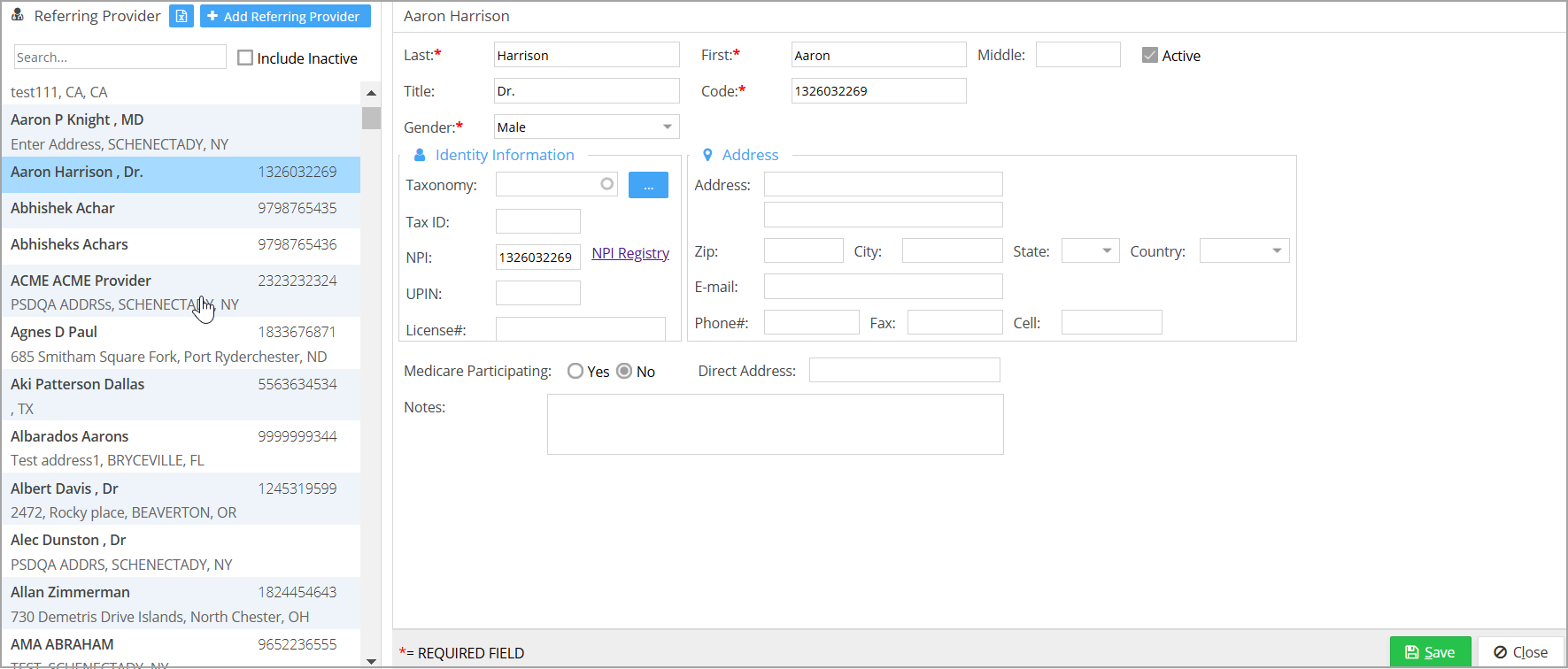
Task: Click the Save button
Action: pyautogui.click(x=1430, y=652)
